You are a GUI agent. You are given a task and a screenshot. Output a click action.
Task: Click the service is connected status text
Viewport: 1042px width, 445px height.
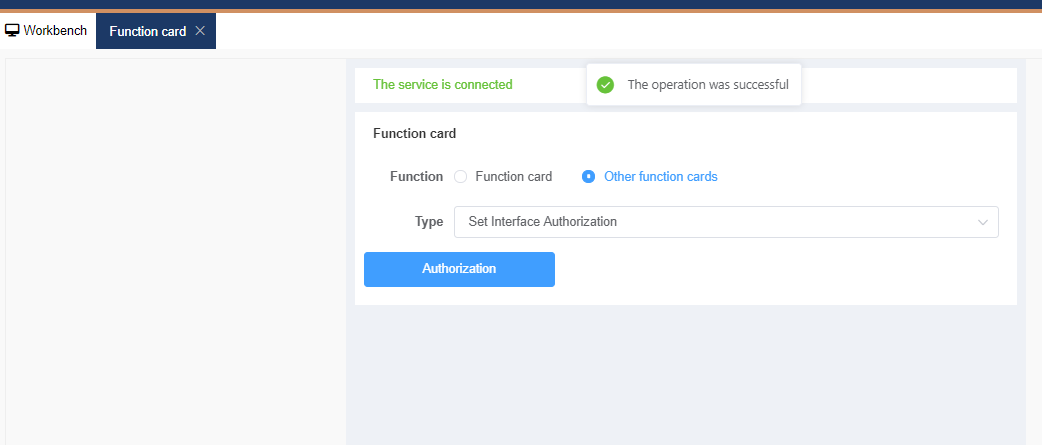click(x=442, y=85)
